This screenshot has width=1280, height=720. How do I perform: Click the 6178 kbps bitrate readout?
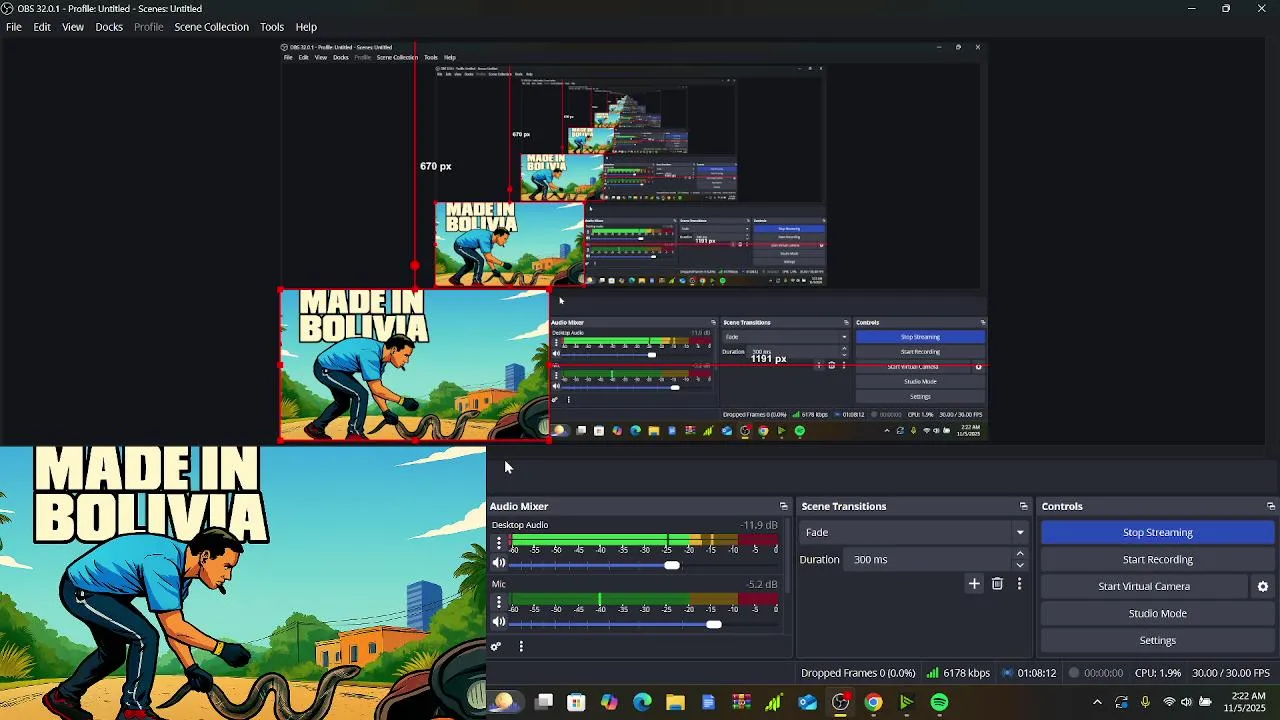[966, 673]
